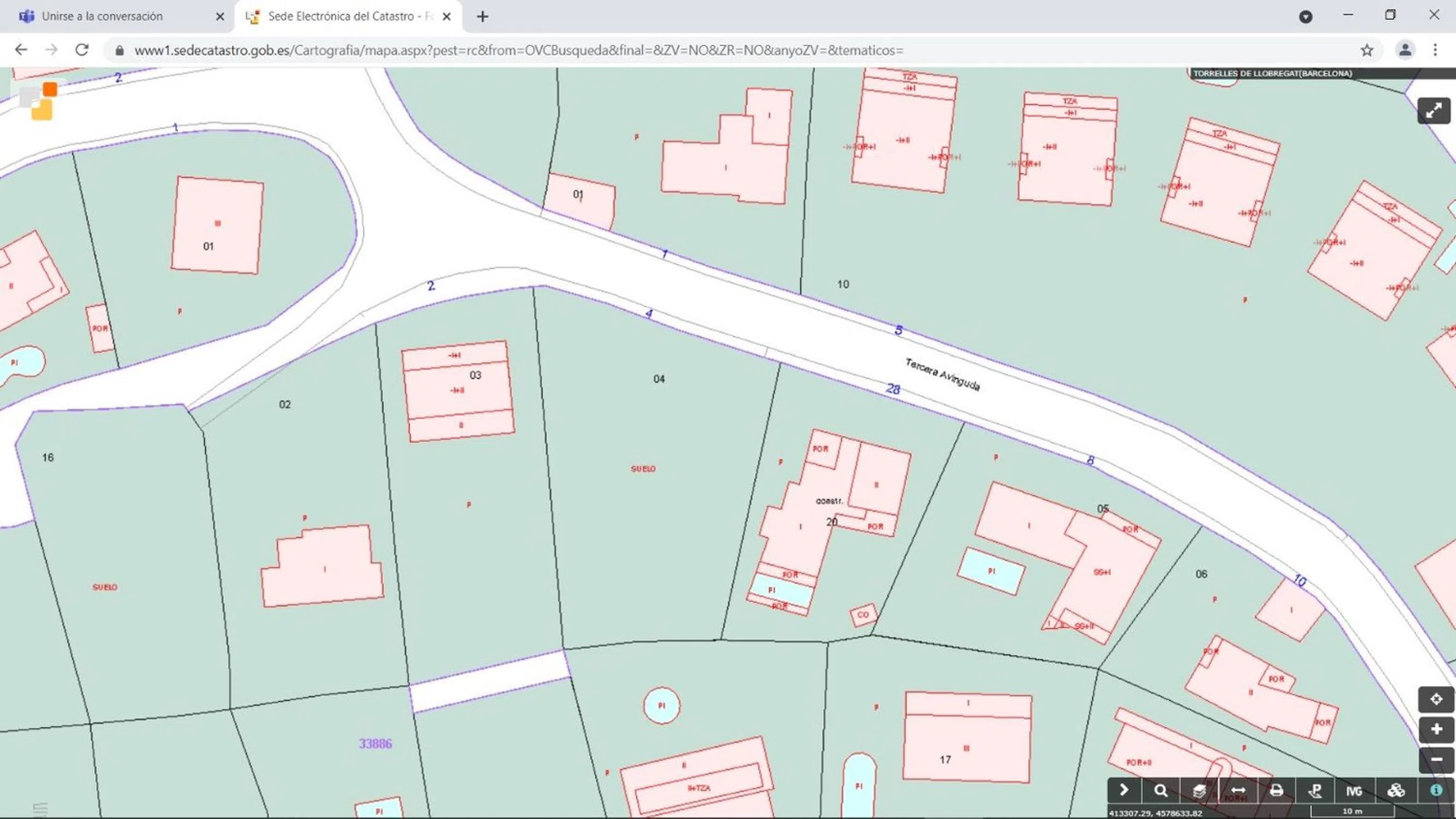Image resolution: width=1456 pixels, height=819 pixels.
Task: Open the map search tool
Action: pyautogui.click(x=1161, y=790)
